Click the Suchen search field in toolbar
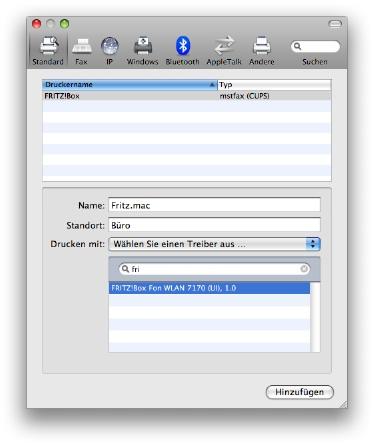 tap(315, 46)
